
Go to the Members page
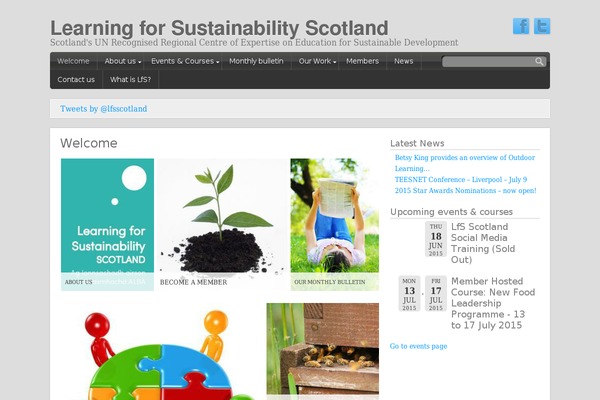pyautogui.click(x=362, y=61)
